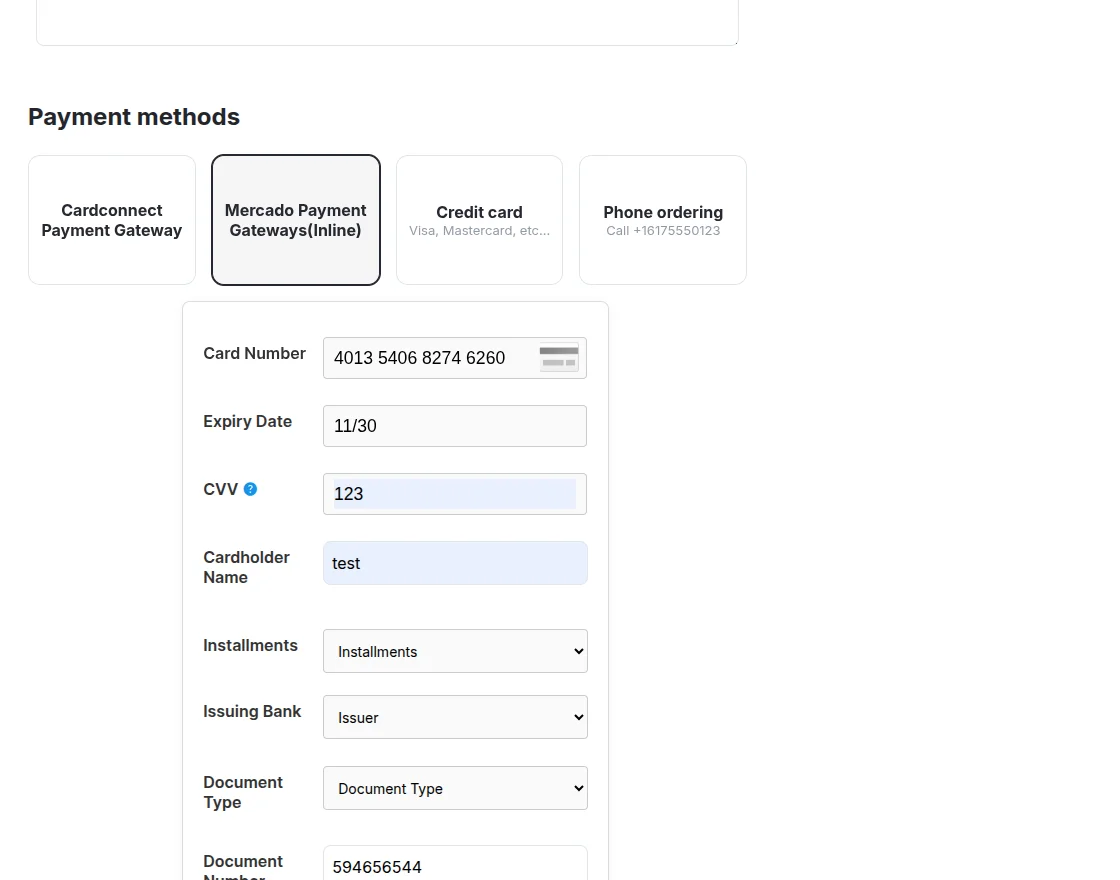Click the Installments label text
Image resolution: width=1120 pixels, height=880 pixels.
pos(250,645)
